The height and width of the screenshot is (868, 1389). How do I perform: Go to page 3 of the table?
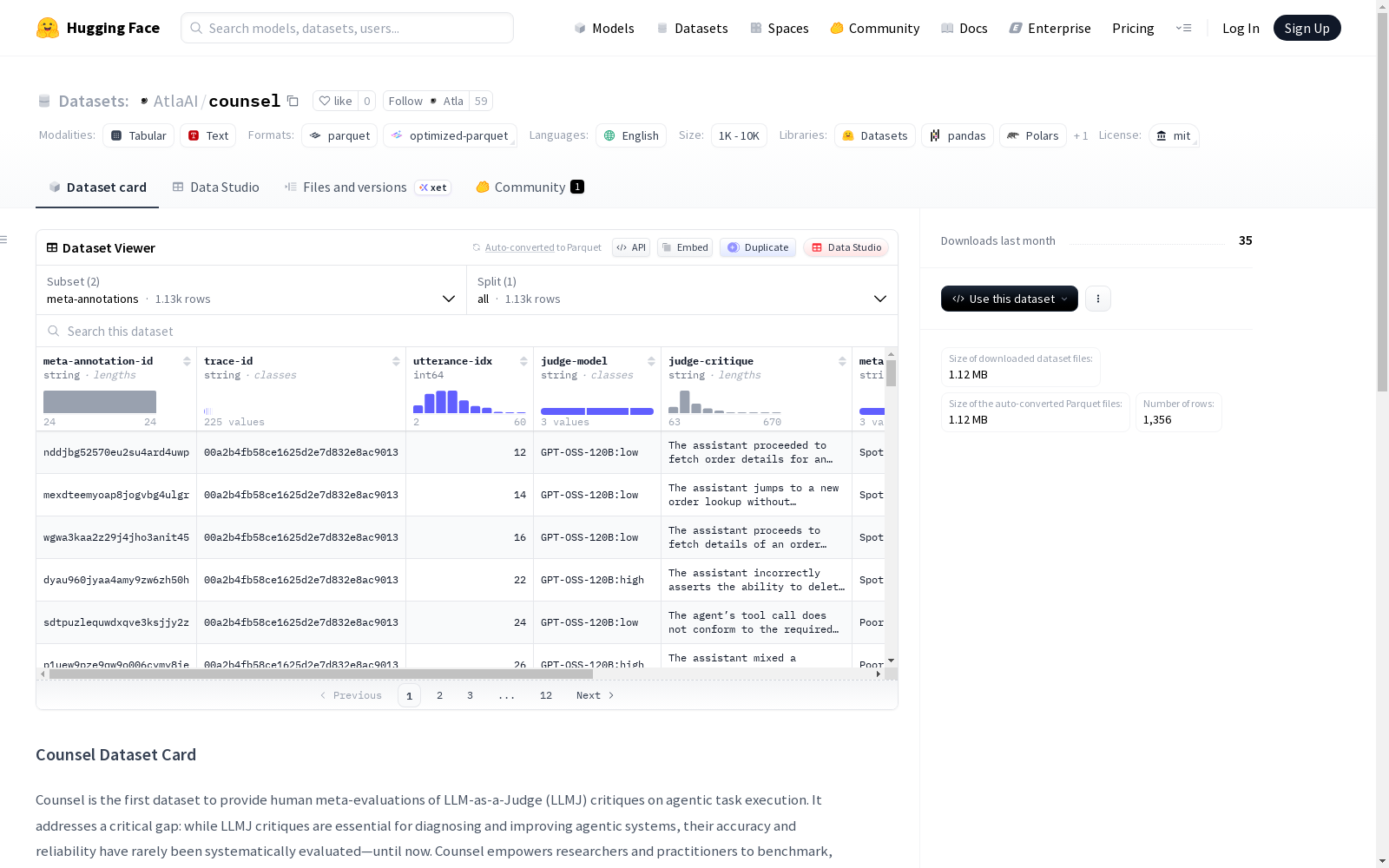(x=471, y=695)
